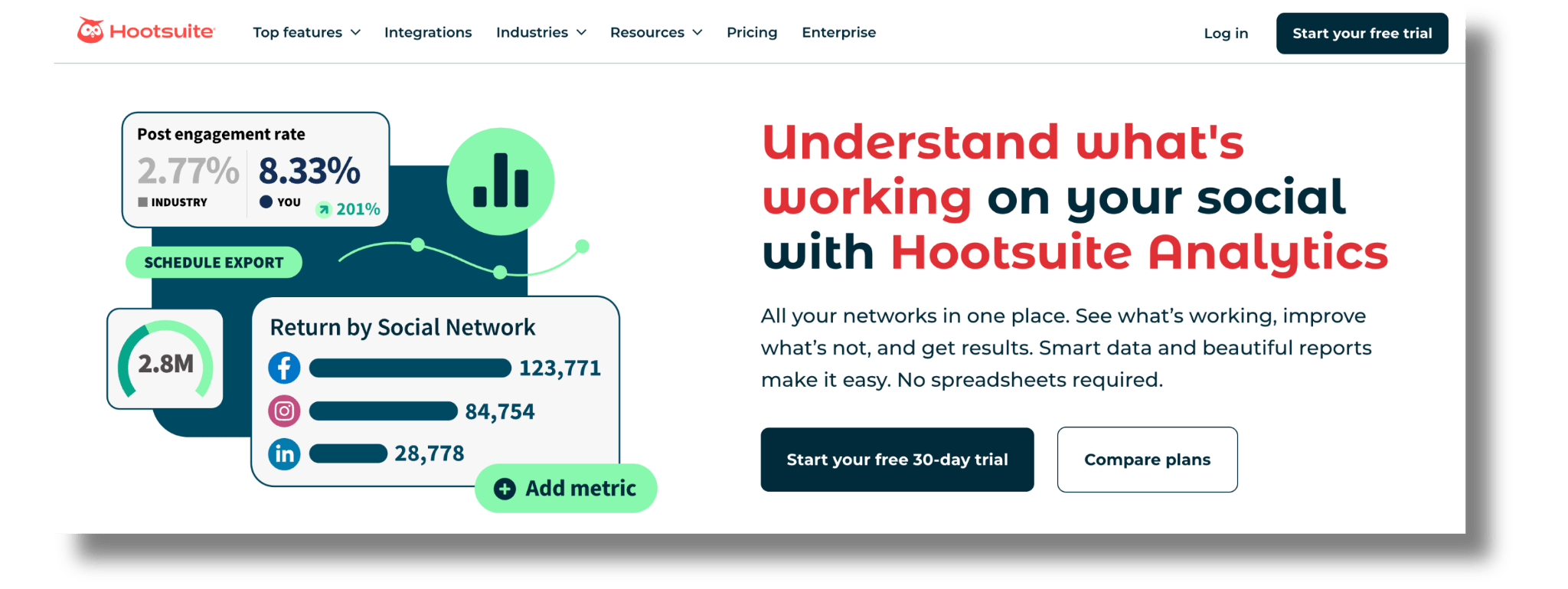Click the green bar chart circle icon

(x=501, y=182)
